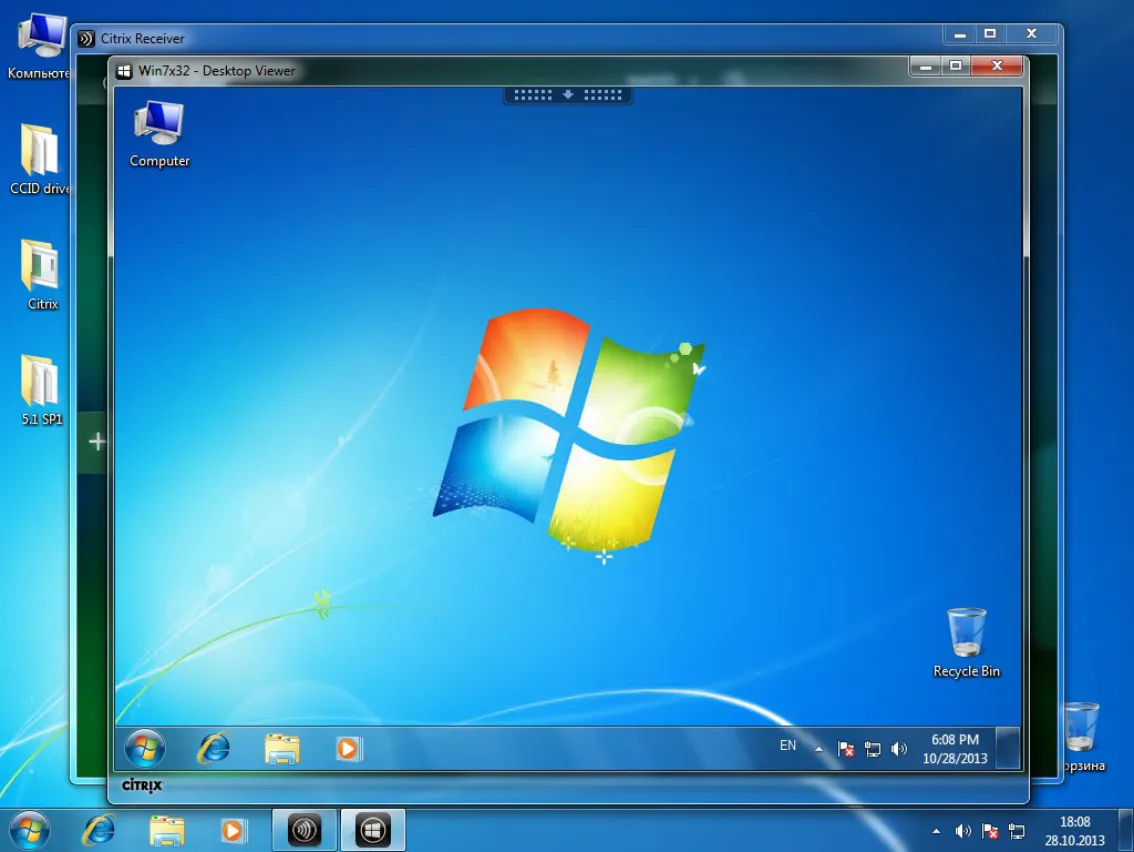Click the remote session Action Center flag
Image resolution: width=1134 pixels, height=852 pixels.
(845, 749)
